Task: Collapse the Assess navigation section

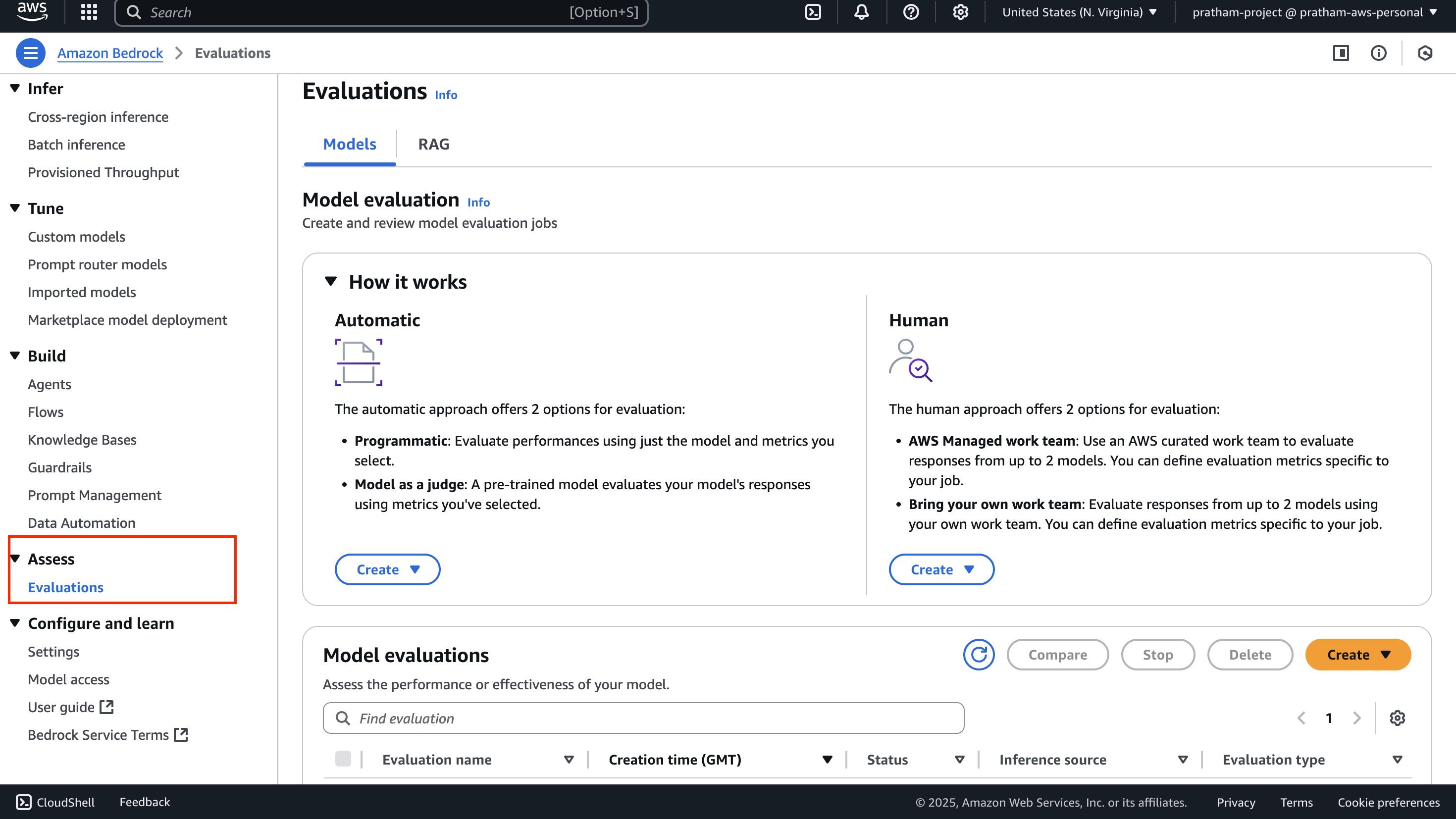Action: tap(15, 559)
